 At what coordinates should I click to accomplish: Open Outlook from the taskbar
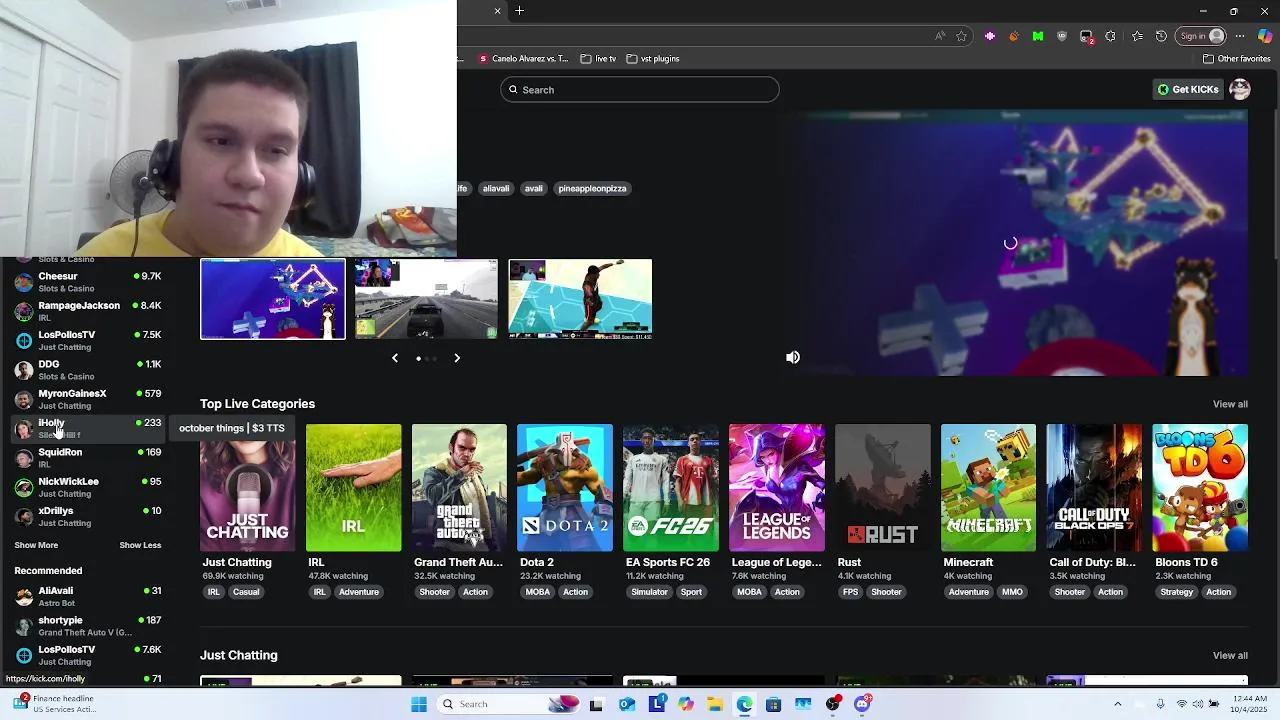[x=626, y=704]
